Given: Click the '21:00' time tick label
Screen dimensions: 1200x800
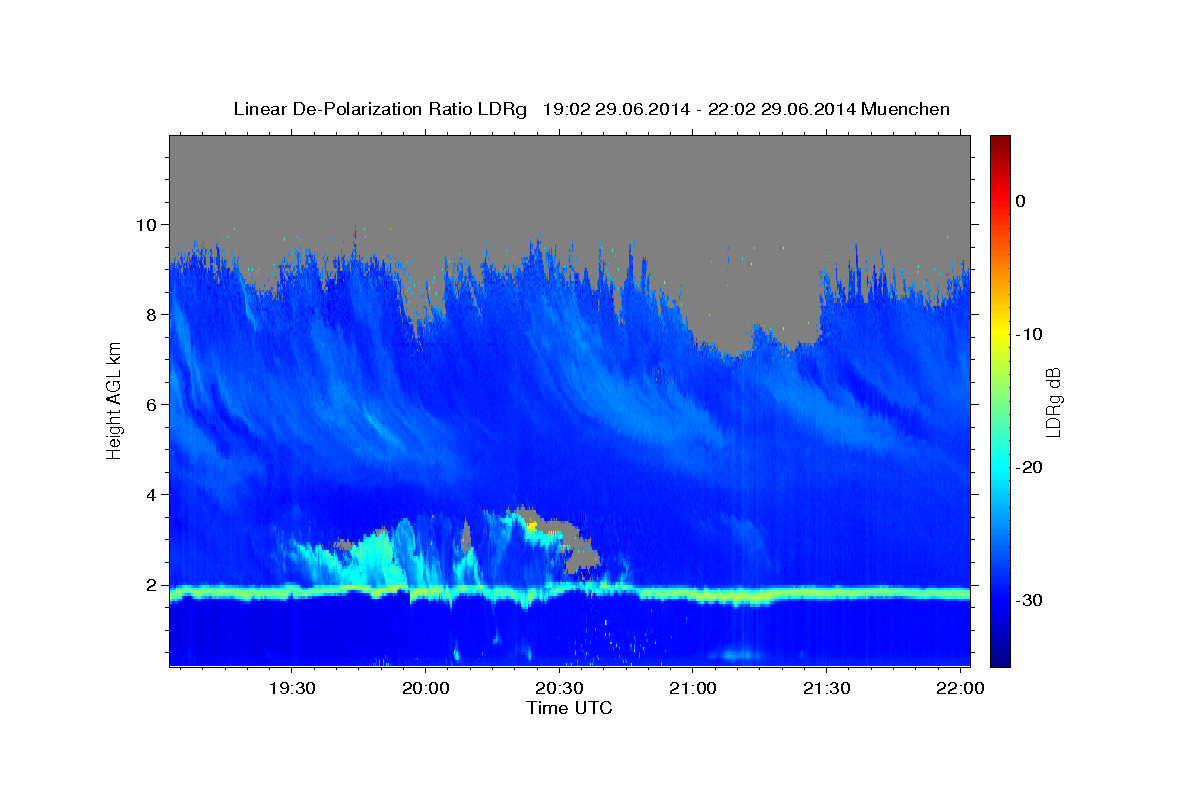Looking at the screenshot, I should pyautogui.click(x=692, y=689).
